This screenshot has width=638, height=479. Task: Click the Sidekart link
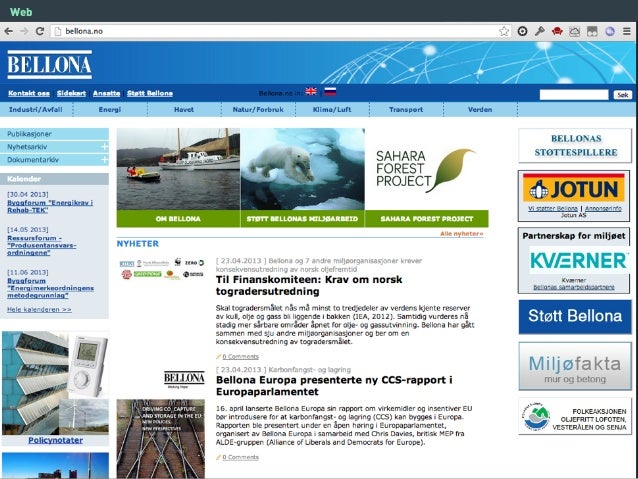pos(72,93)
